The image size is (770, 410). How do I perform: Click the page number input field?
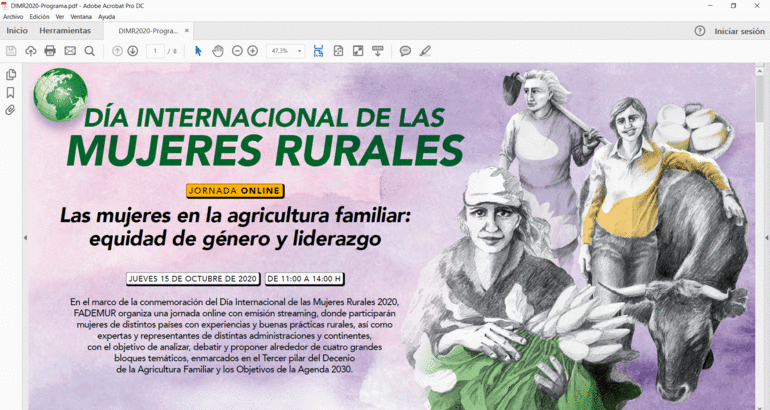[x=155, y=51]
